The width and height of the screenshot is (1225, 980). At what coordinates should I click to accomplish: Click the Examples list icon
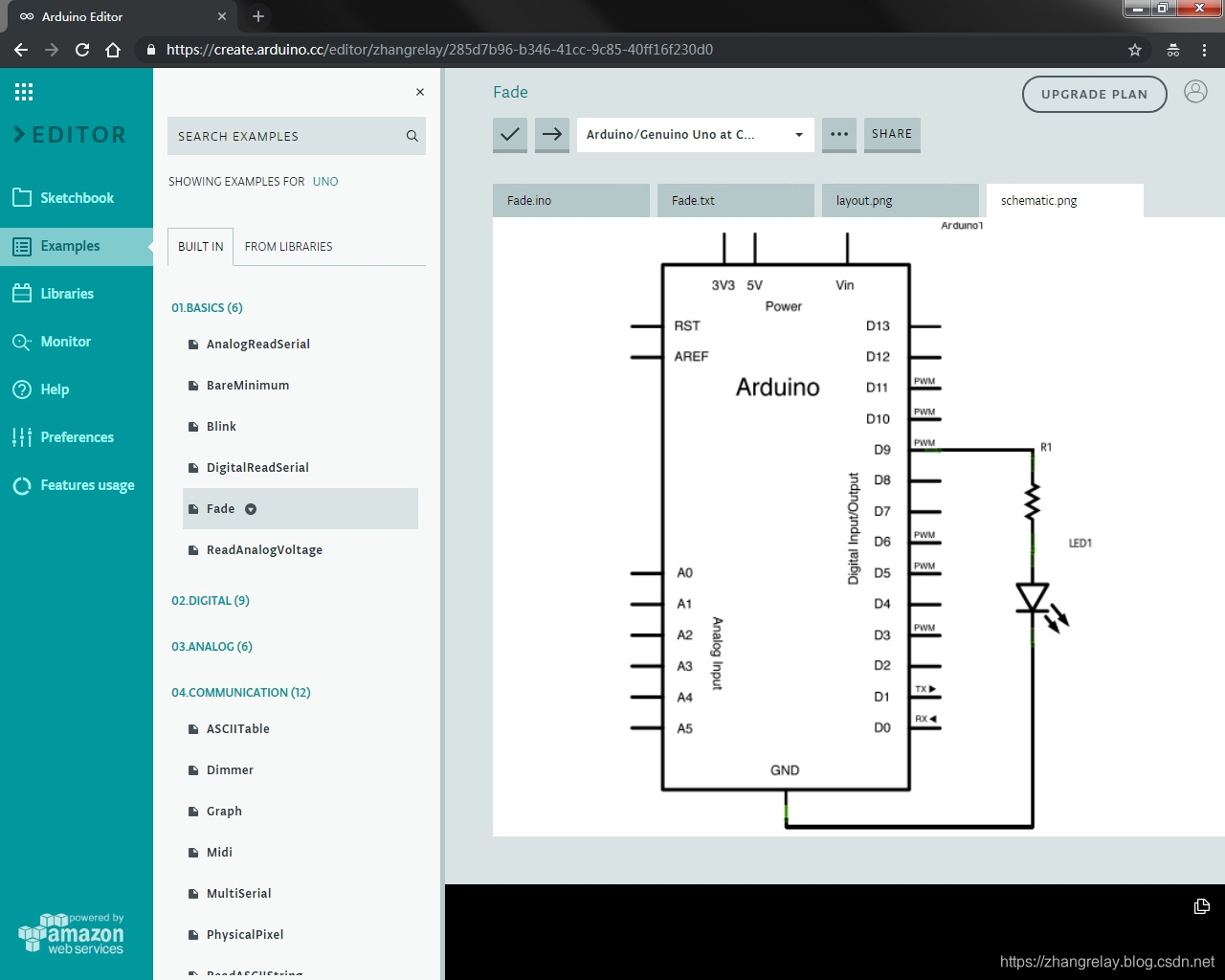(x=22, y=246)
